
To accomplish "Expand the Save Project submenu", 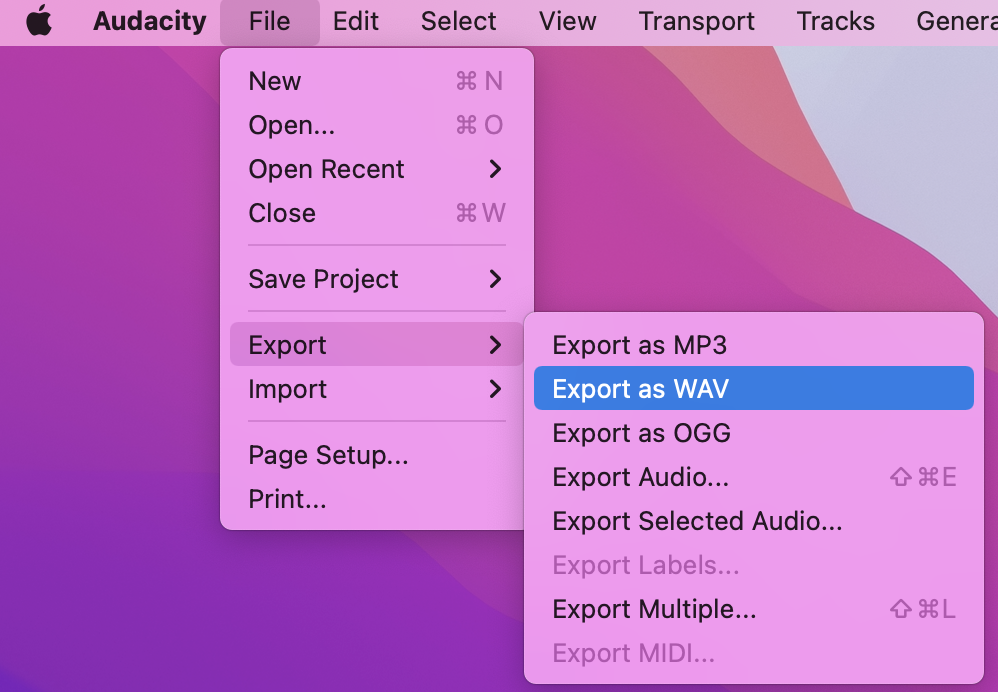I will tap(377, 279).
